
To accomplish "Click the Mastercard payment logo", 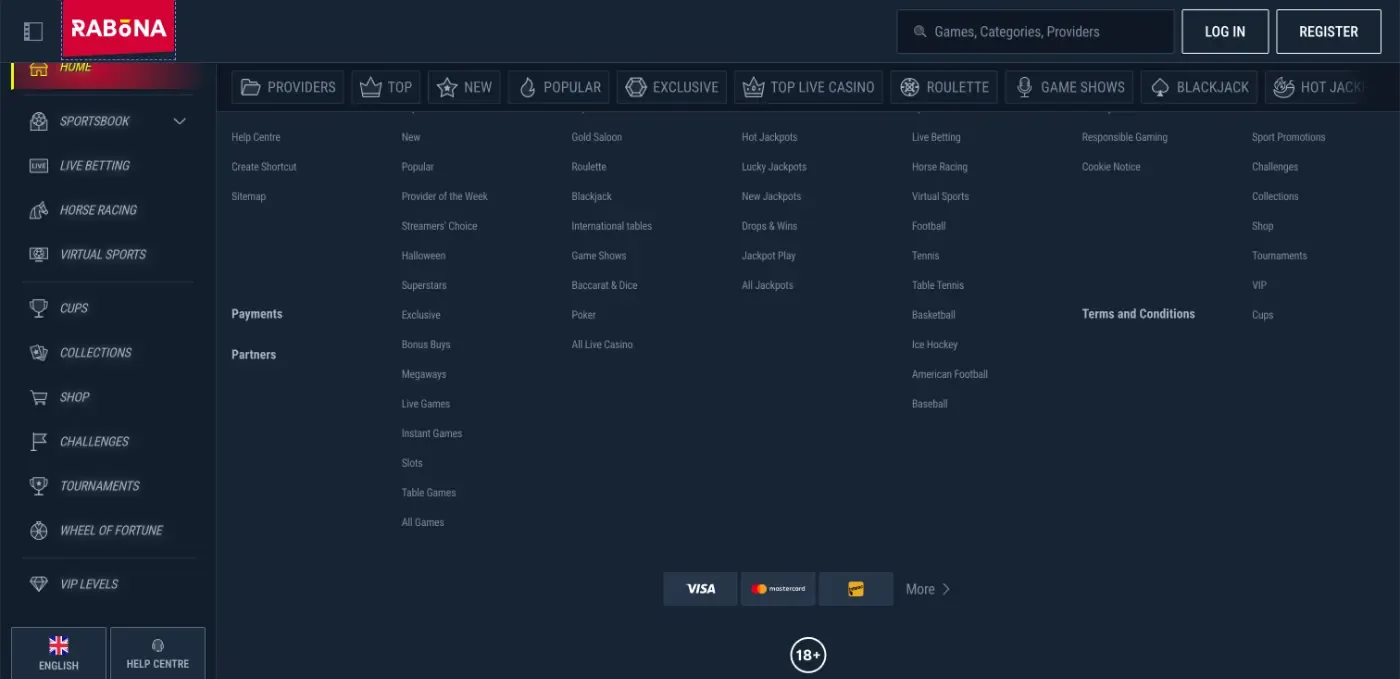I will (x=778, y=589).
